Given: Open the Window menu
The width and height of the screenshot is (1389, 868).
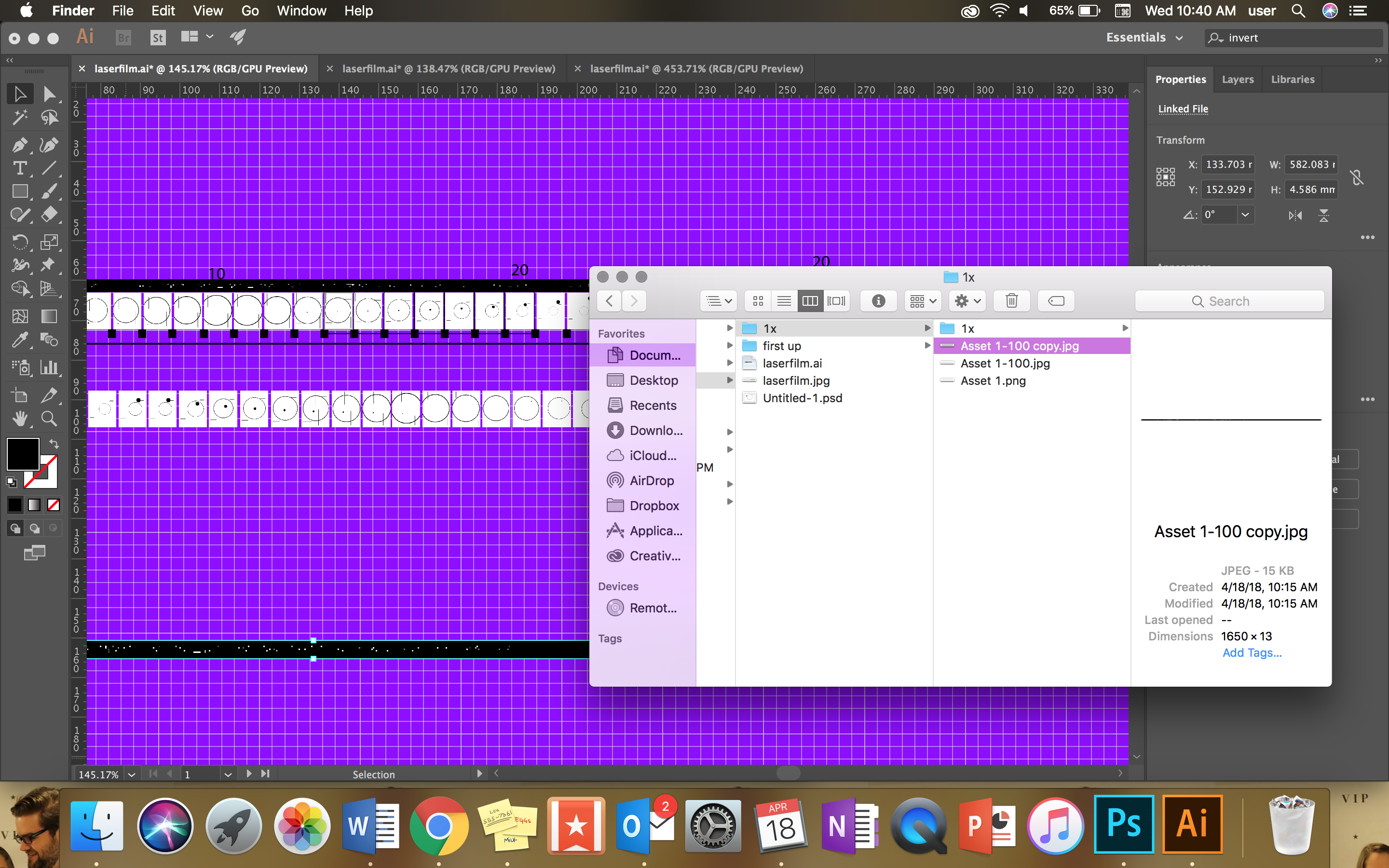Looking at the screenshot, I should [301, 10].
